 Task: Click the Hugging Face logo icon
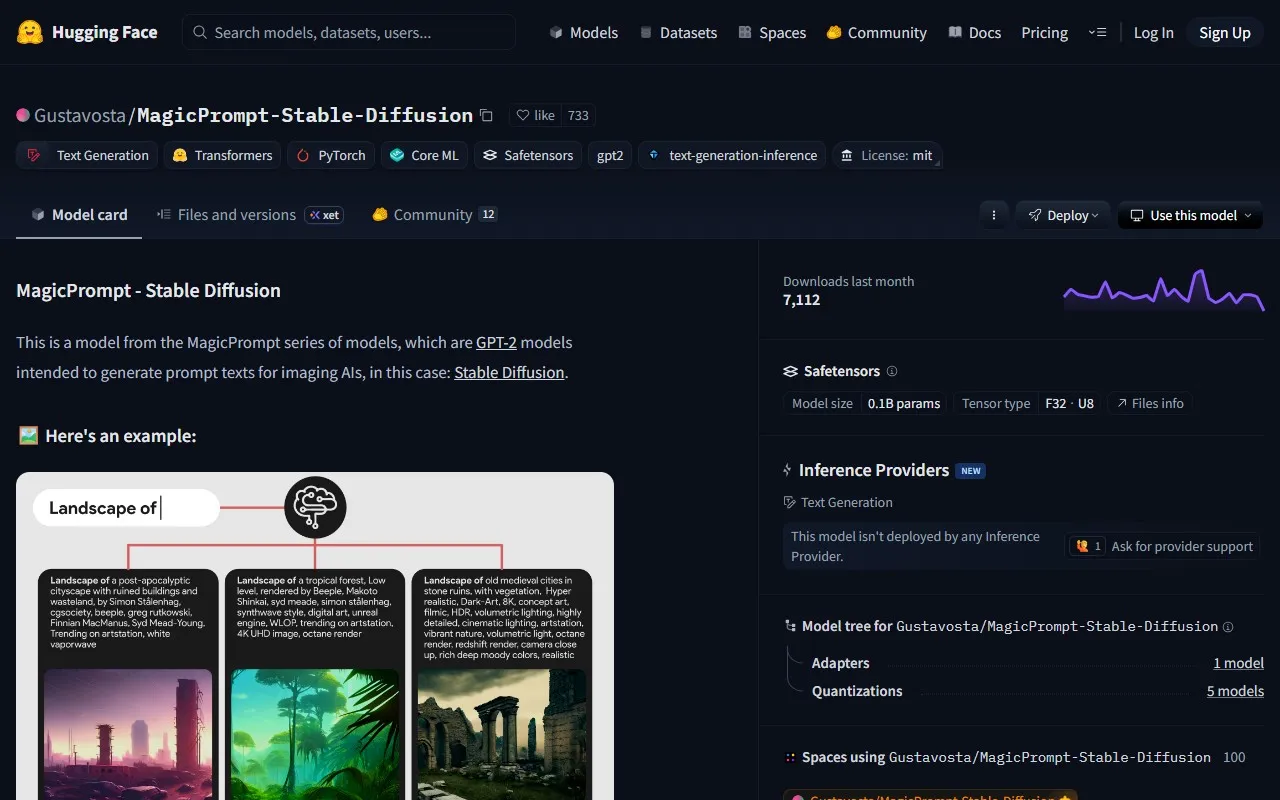(x=30, y=32)
